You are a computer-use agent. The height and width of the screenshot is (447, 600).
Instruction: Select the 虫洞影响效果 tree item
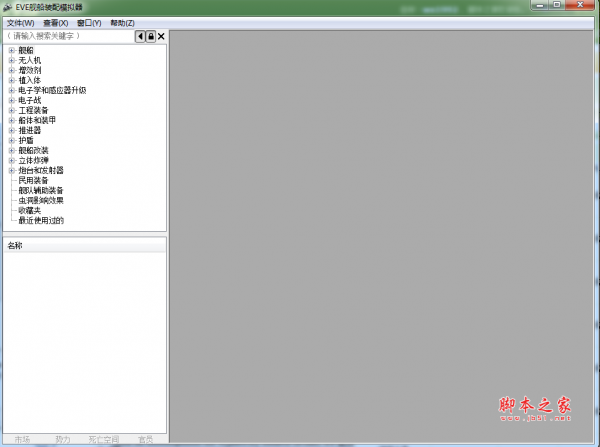click(41, 200)
